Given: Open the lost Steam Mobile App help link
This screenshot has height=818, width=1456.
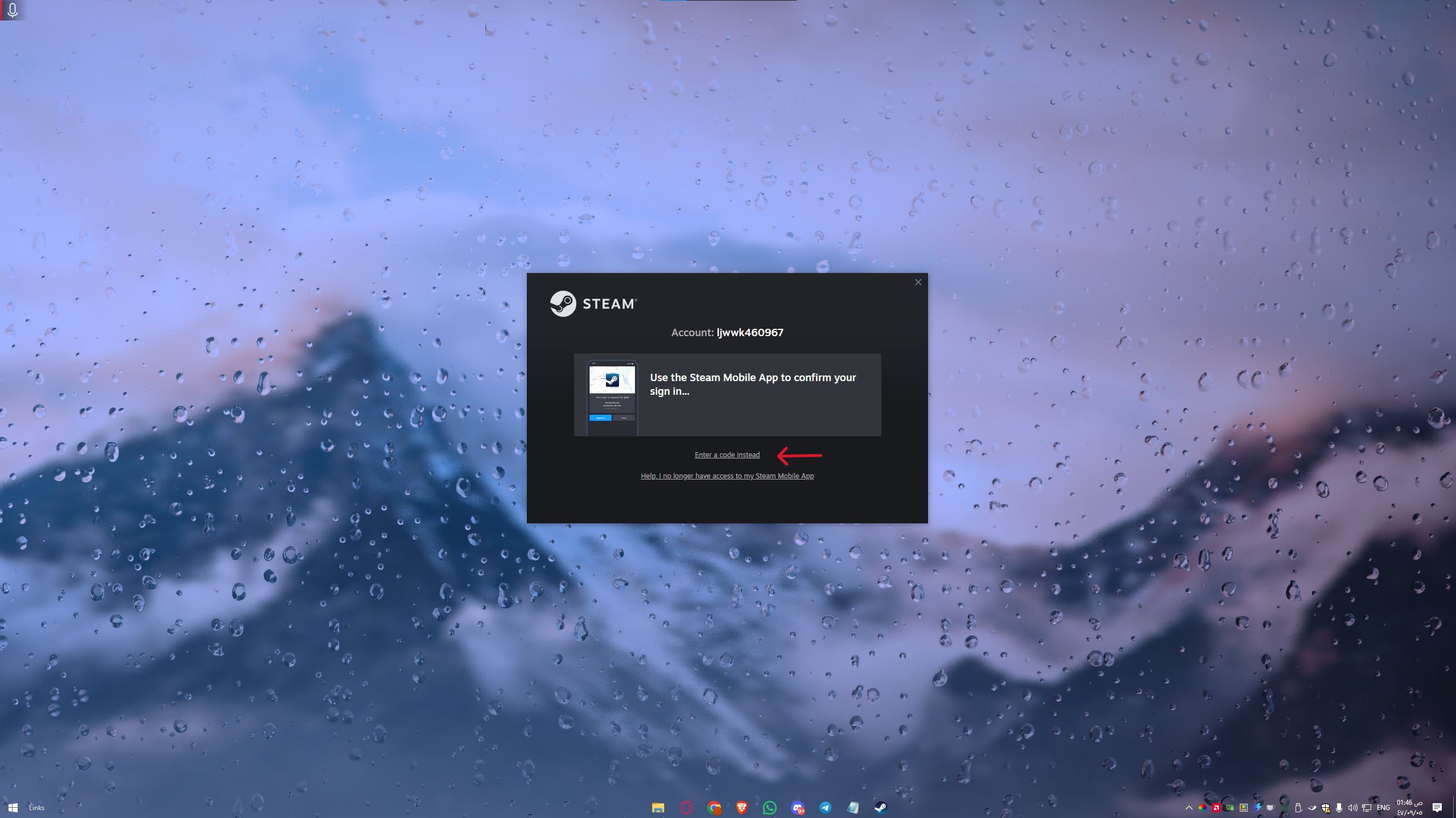Looking at the screenshot, I should pyautogui.click(x=727, y=476).
